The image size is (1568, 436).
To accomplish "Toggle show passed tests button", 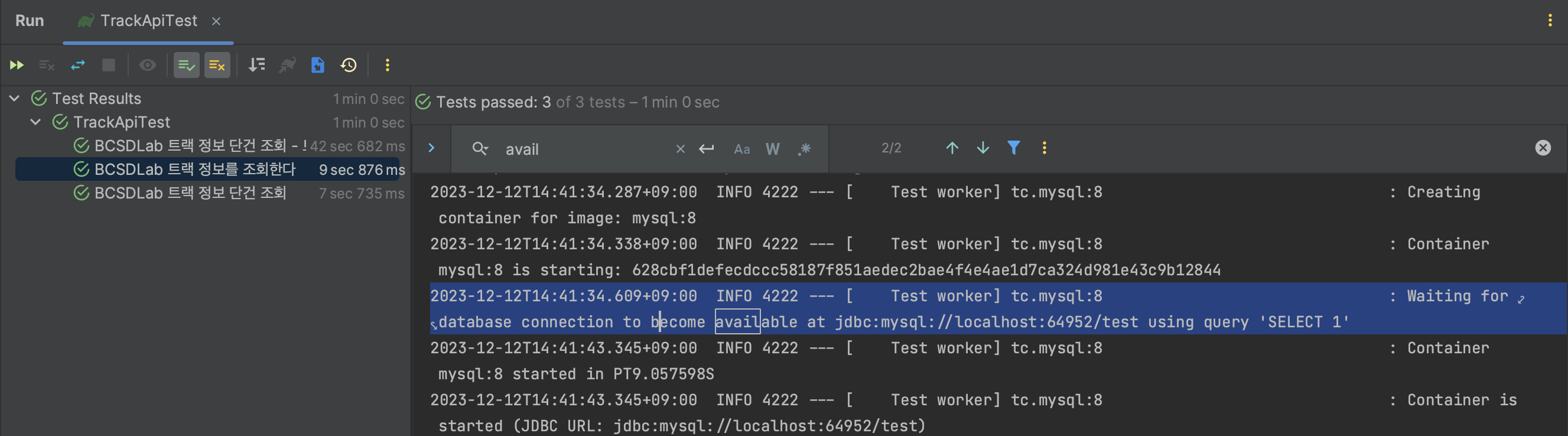I will tap(186, 65).
